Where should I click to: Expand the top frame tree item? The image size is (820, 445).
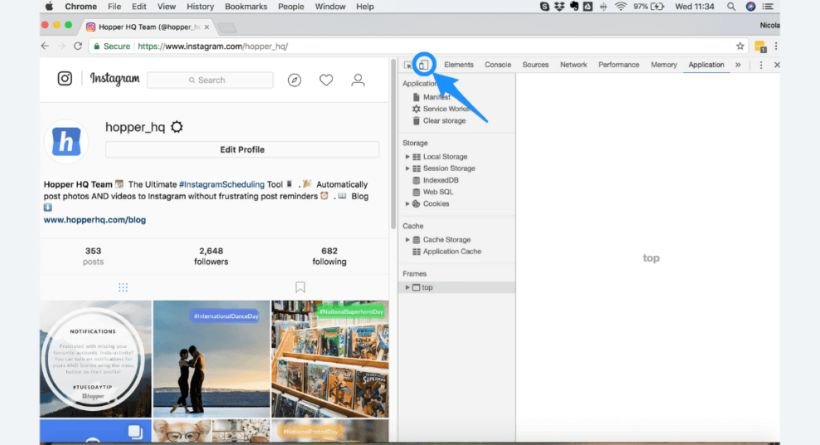pos(407,287)
